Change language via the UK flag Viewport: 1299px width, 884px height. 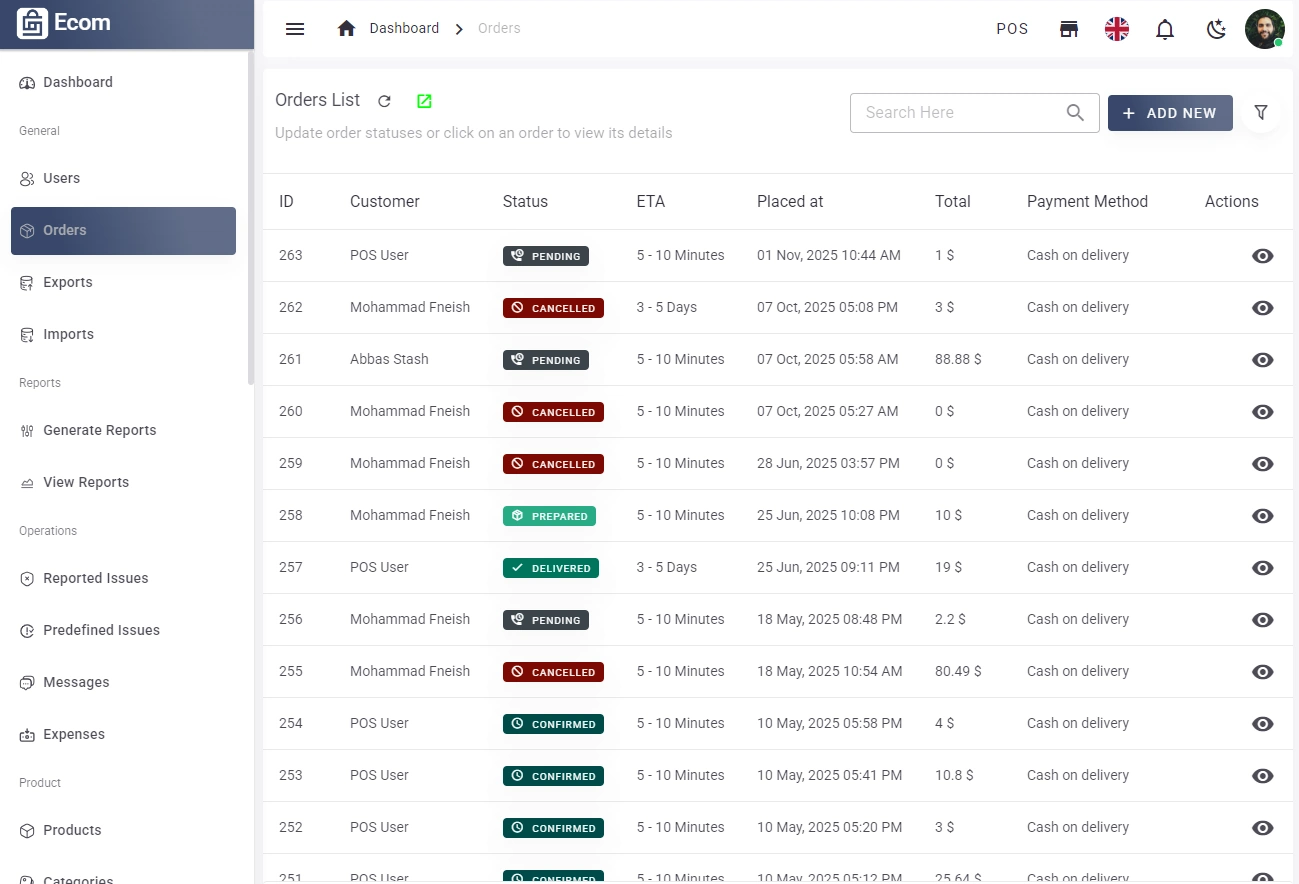tap(1116, 29)
